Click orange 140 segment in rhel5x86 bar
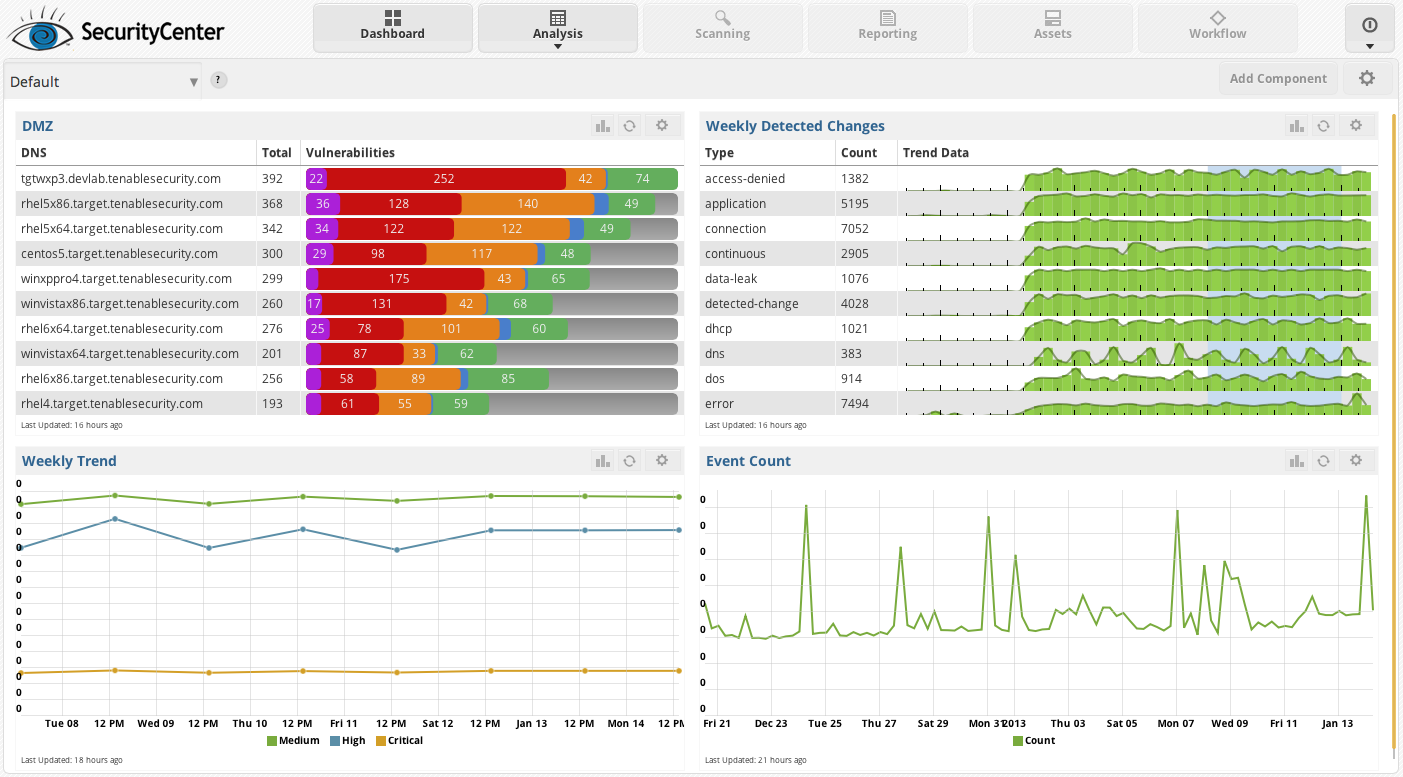The height and width of the screenshot is (777, 1403). point(528,204)
